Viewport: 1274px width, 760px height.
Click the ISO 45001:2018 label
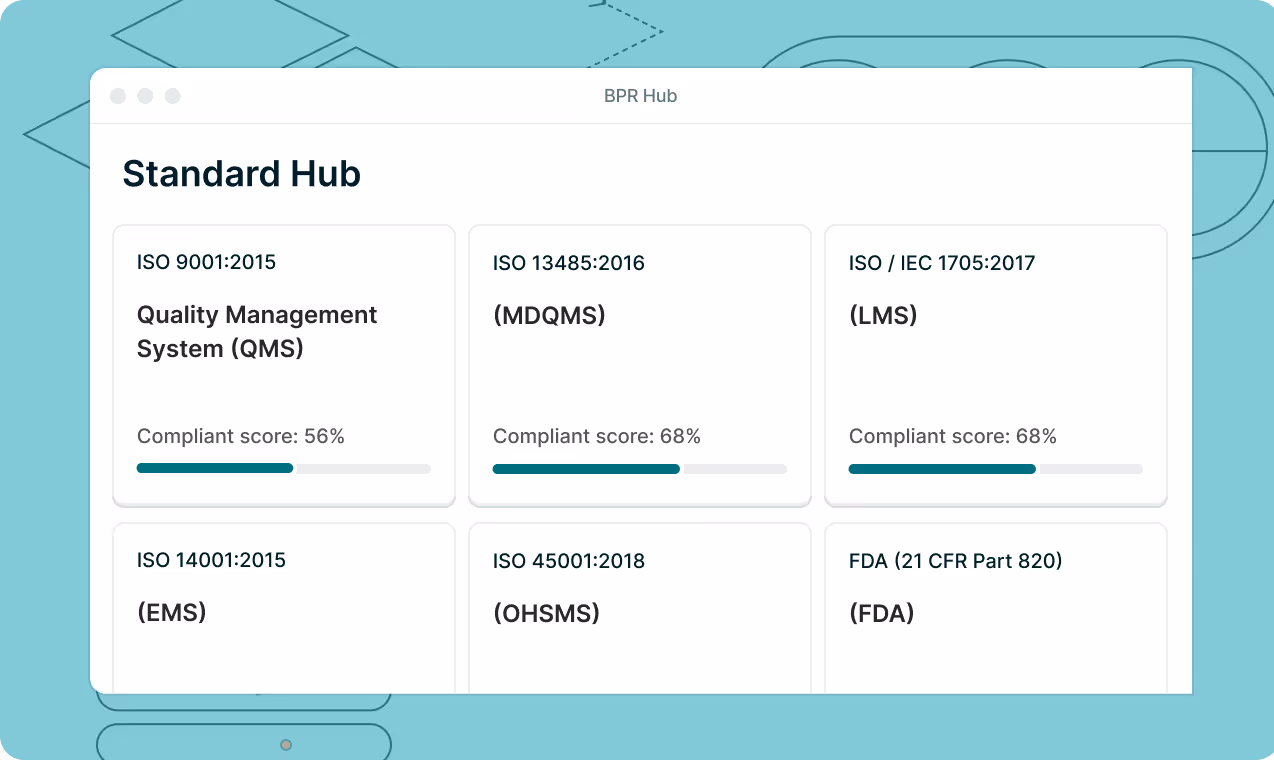(569, 561)
